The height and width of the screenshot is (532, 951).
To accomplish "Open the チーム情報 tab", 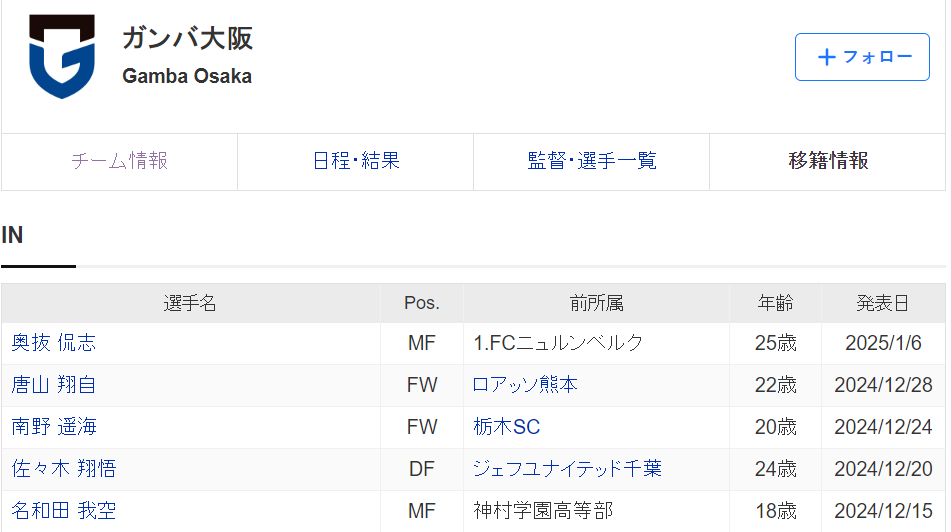I will [119, 161].
